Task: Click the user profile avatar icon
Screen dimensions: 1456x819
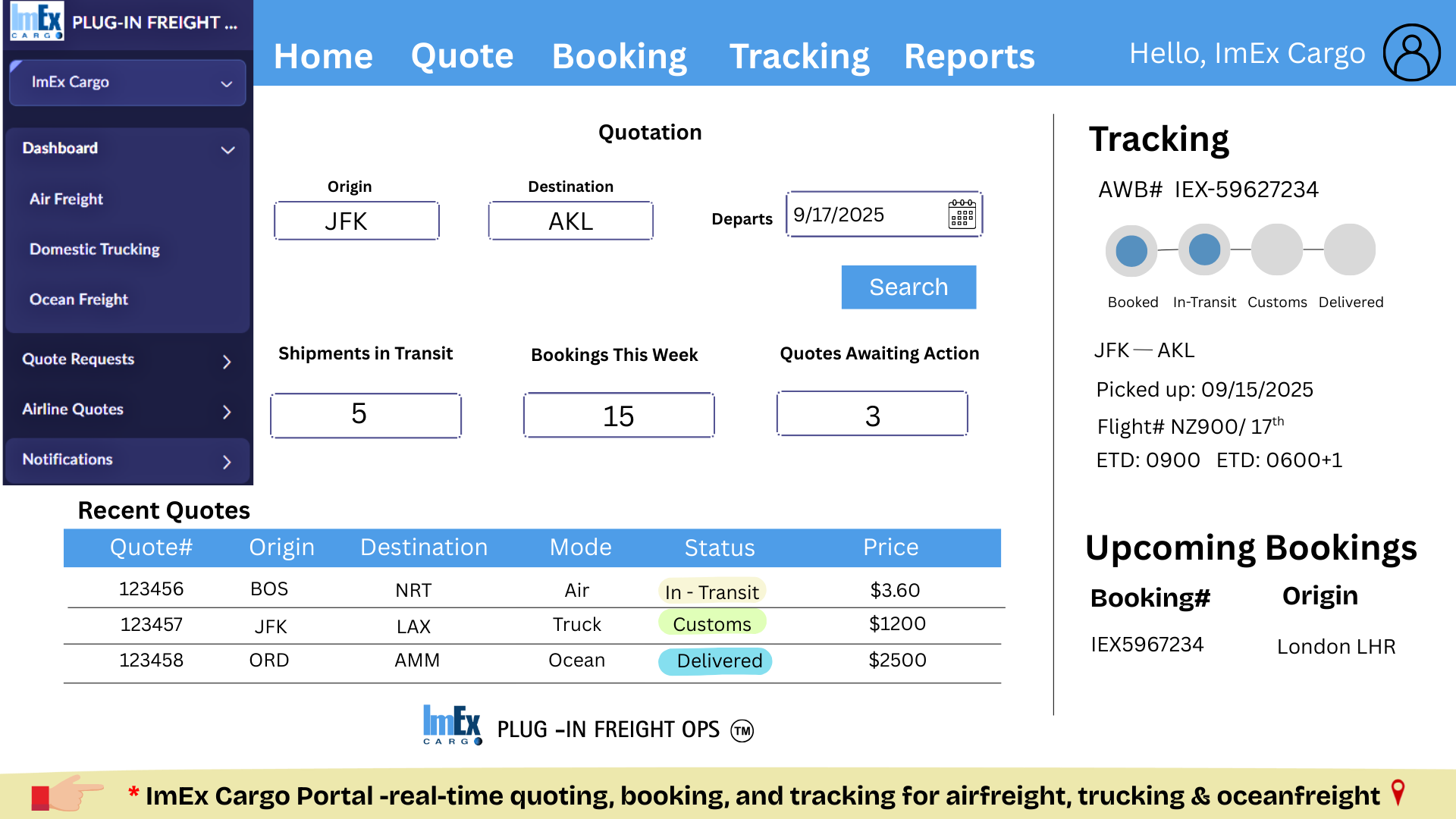Action: [x=1411, y=52]
